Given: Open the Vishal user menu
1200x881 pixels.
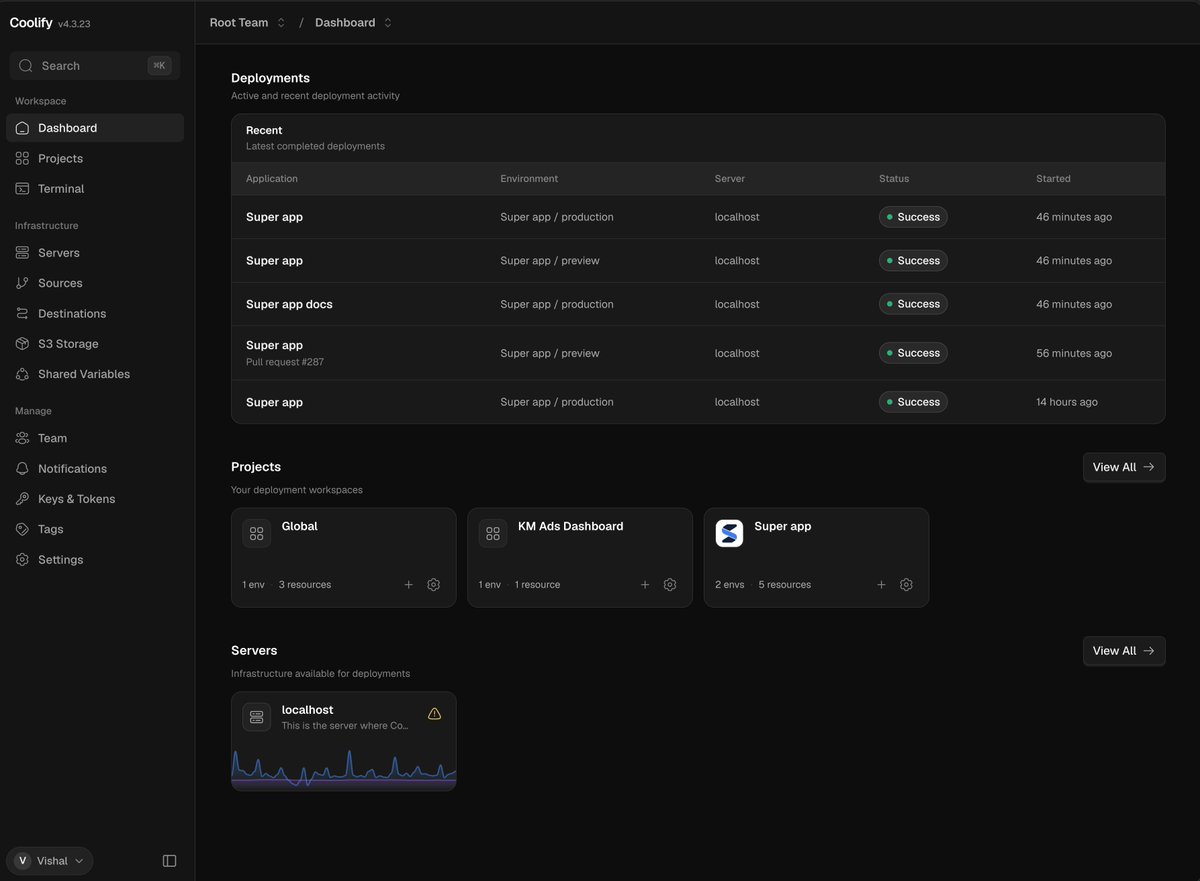Looking at the screenshot, I should tap(50, 861).
